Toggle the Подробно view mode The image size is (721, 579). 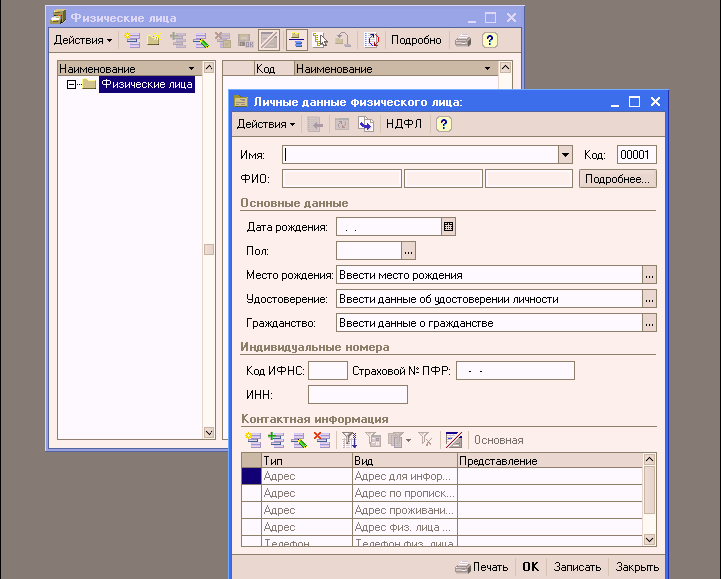click(x=416, y=40)
